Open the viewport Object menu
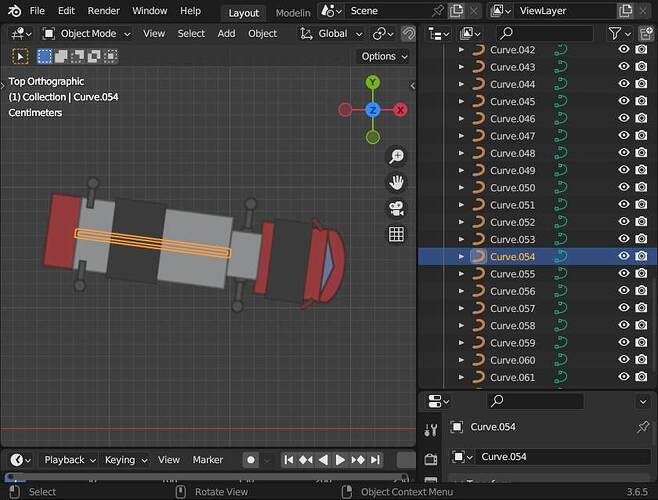Screen dimensions: 658x500 (x=262, y=34)
